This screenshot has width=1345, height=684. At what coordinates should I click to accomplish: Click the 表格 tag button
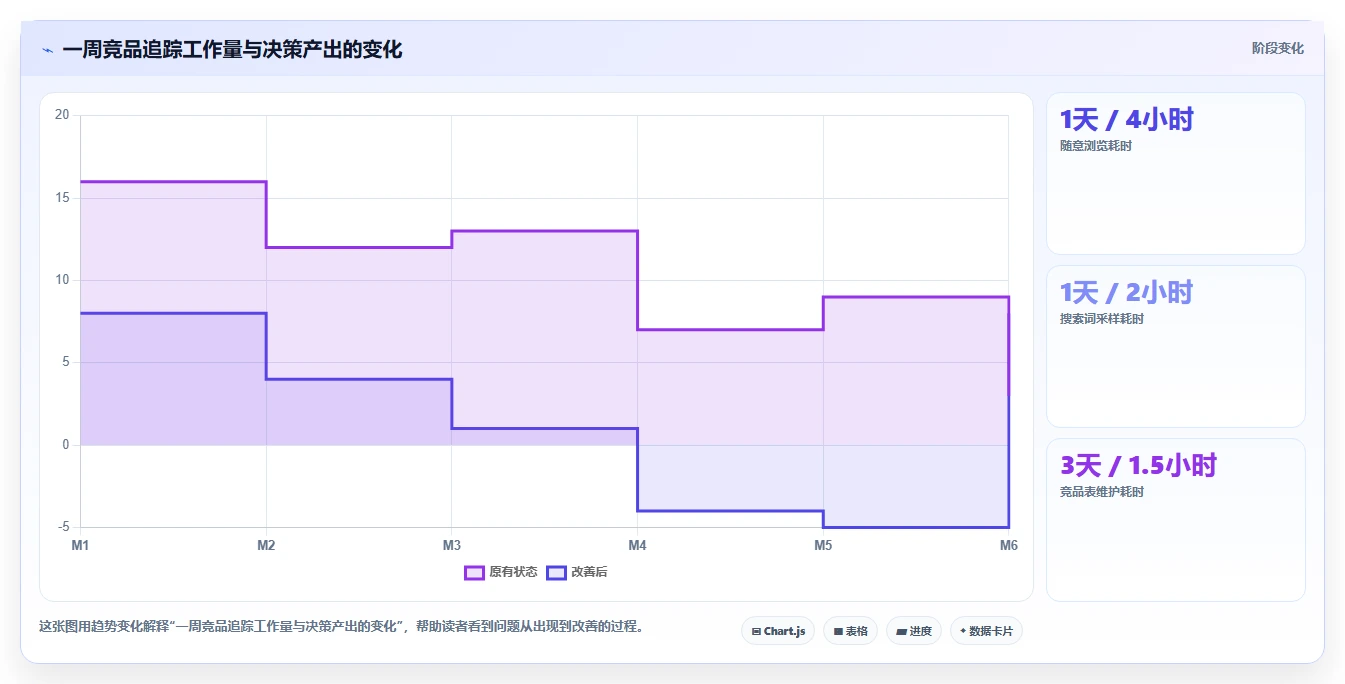(x=850, y=631)
